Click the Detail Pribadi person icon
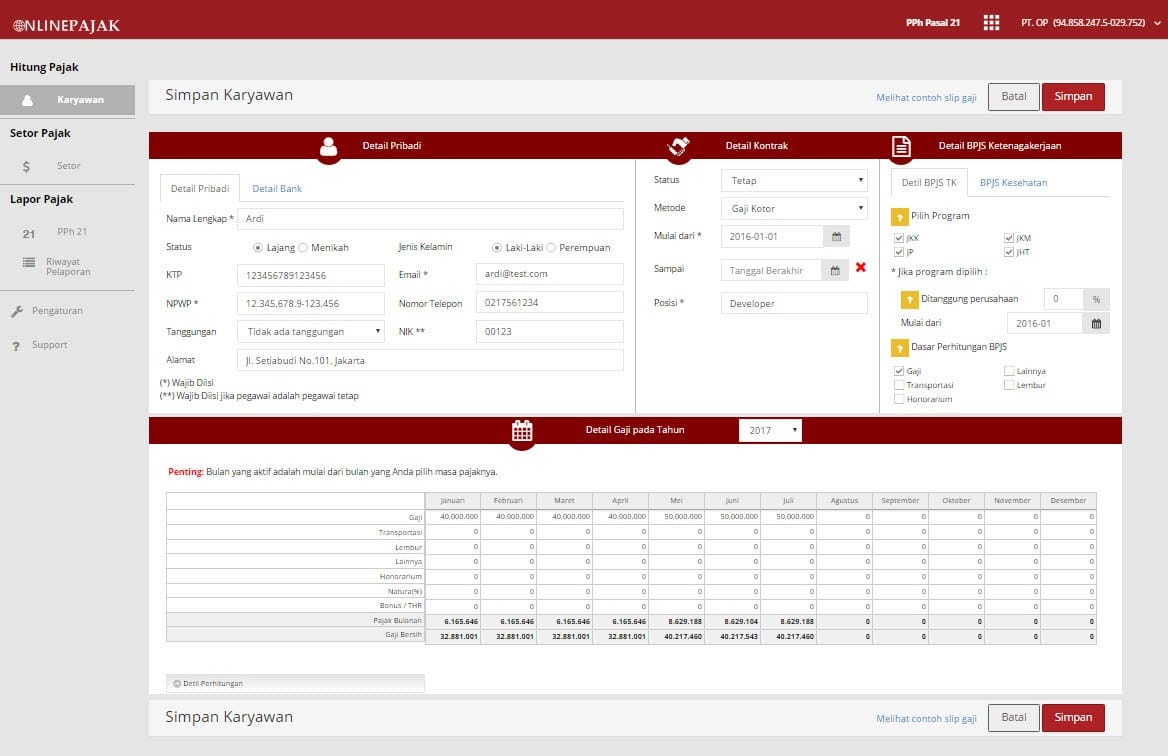 coord(328,146)
